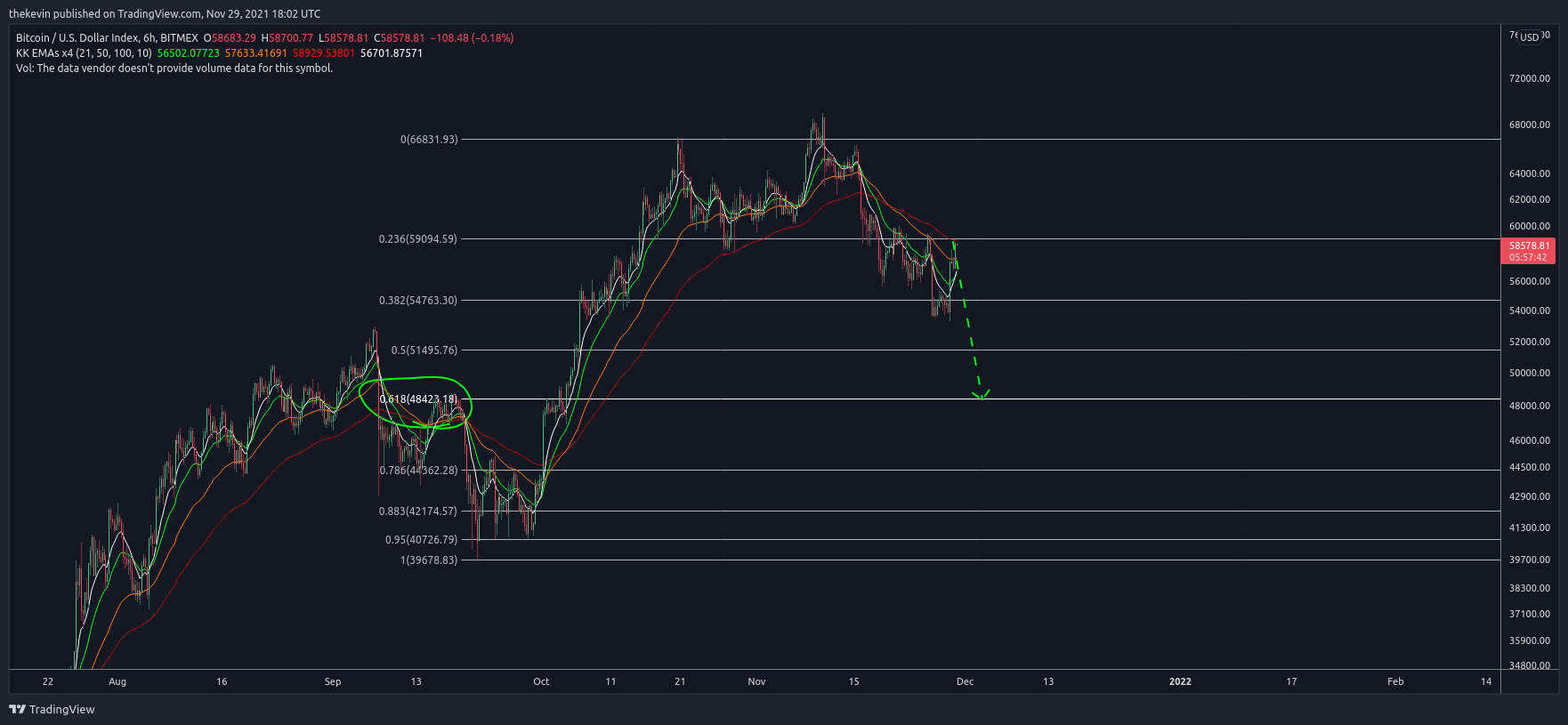
Task: Click the red EMA value 58929.53801
Action: tap(324, 53)
